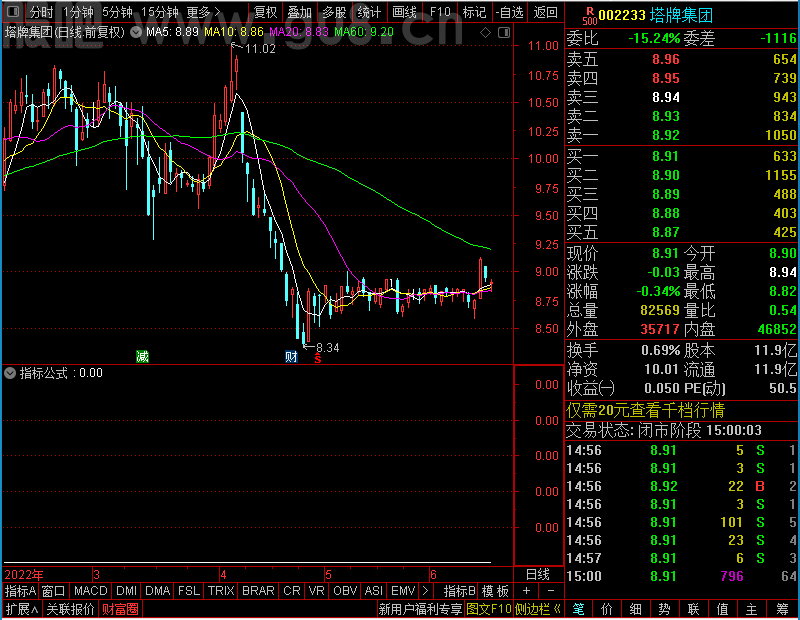
Task: Click the 仅需20元查看千档行情 link
Action: coord(645,410)
